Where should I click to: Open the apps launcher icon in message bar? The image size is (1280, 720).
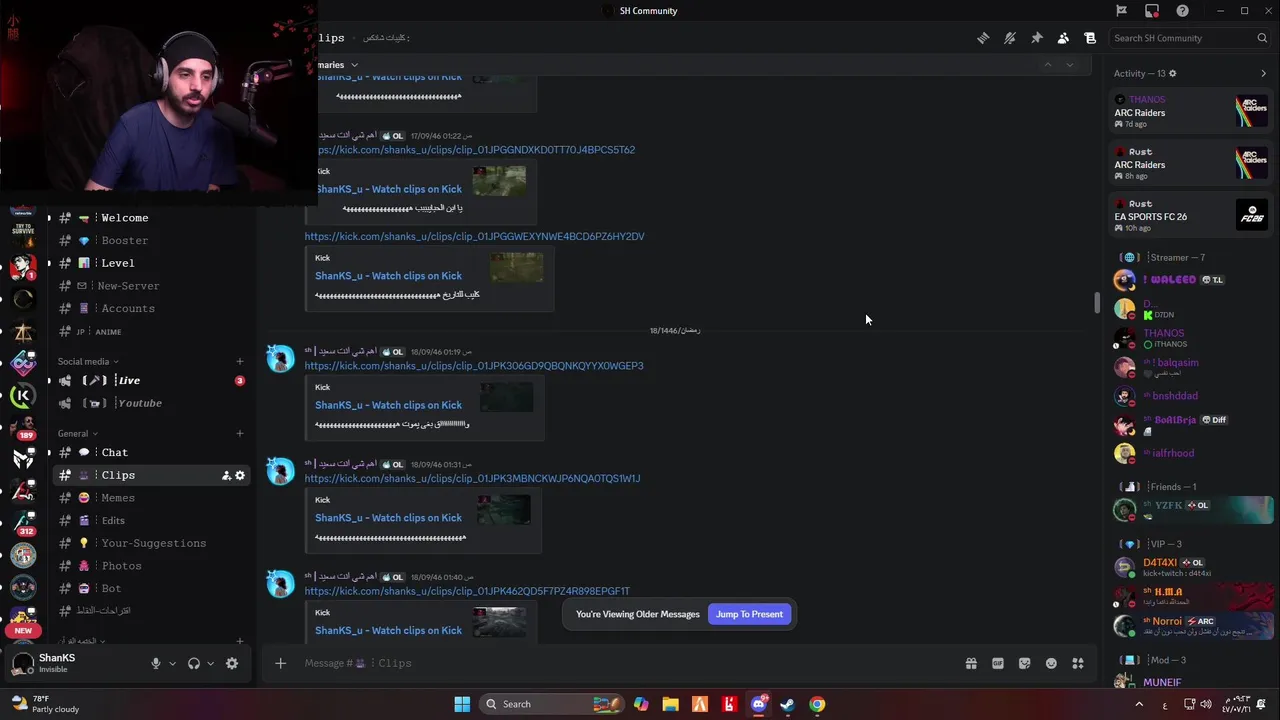point(1077,663)
